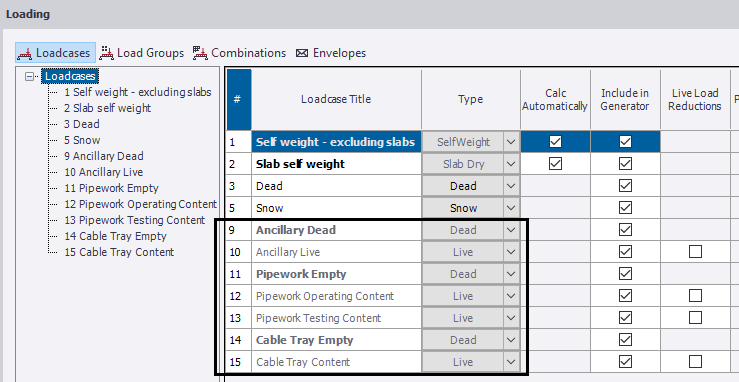The height and width of the screenshot is (382, 739).
Task: Open Type dropdown for Ancillary Live
Action: coord(511,252)
